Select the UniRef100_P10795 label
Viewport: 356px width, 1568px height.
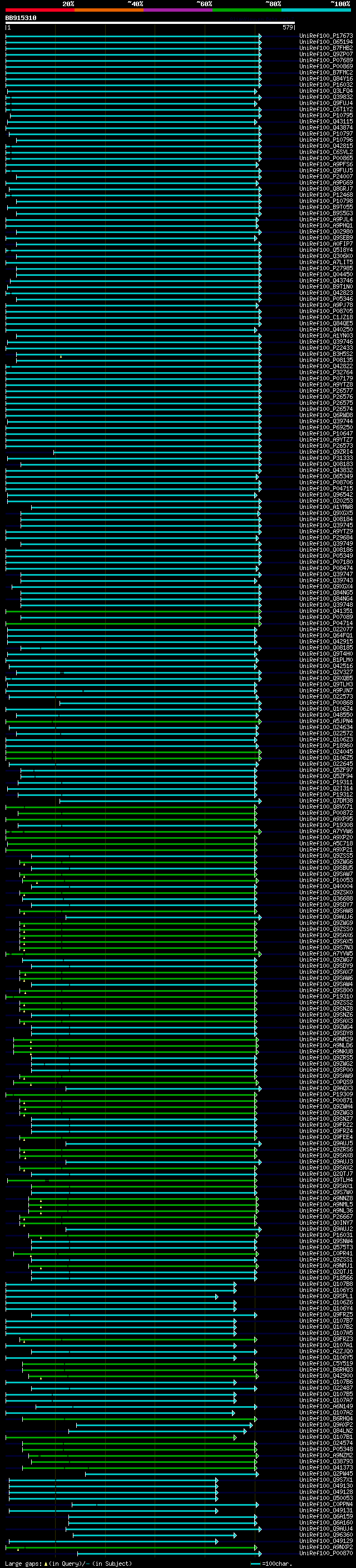[326, 116]
